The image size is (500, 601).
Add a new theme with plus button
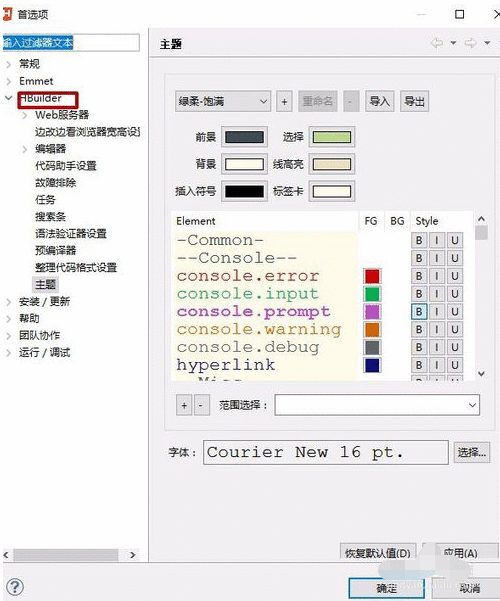(x=284, y=102)
